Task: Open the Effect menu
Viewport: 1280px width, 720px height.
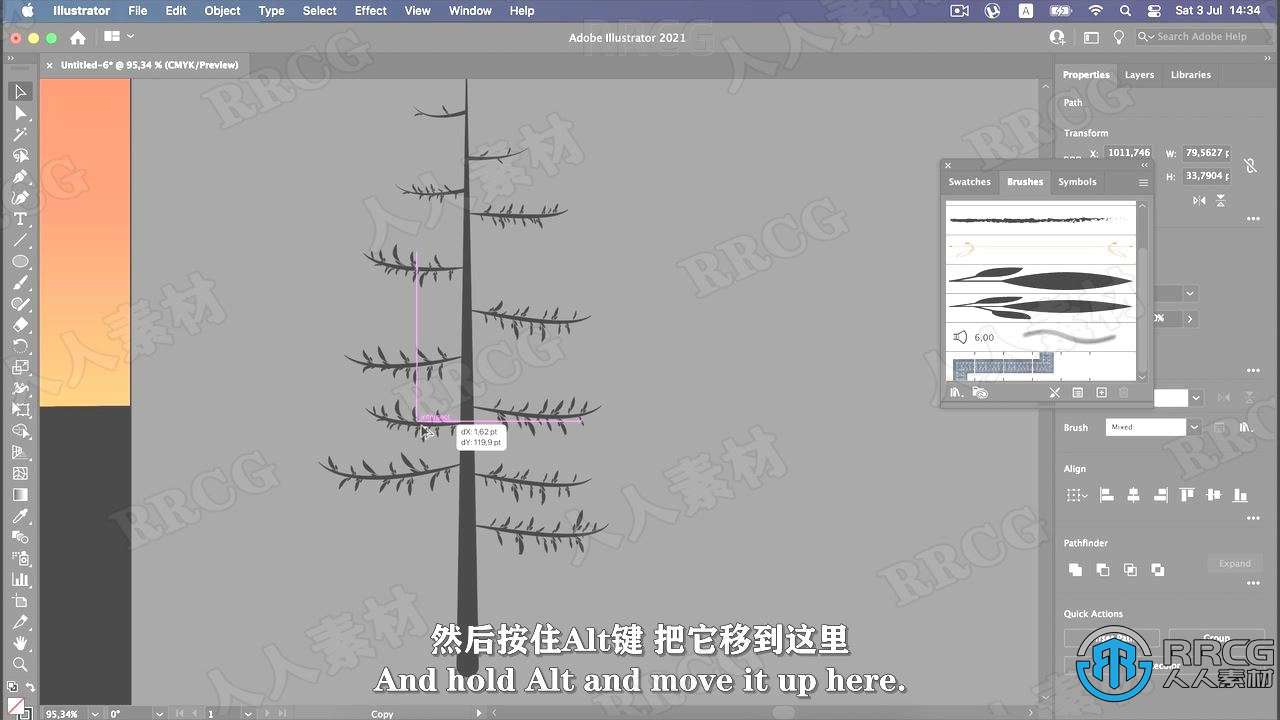Action: [370, 11]
